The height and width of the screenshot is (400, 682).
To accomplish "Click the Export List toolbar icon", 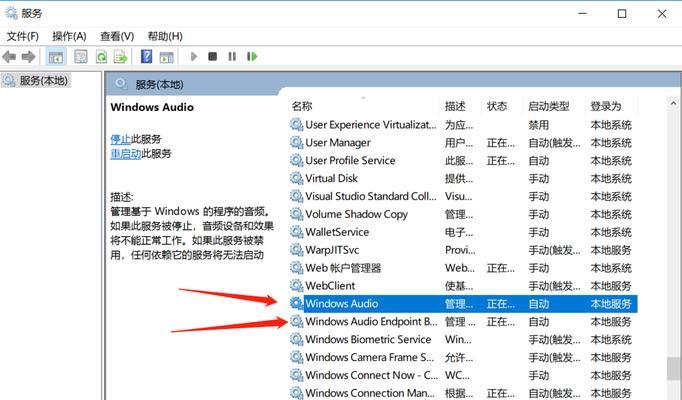I will click(x=120, y=57).
